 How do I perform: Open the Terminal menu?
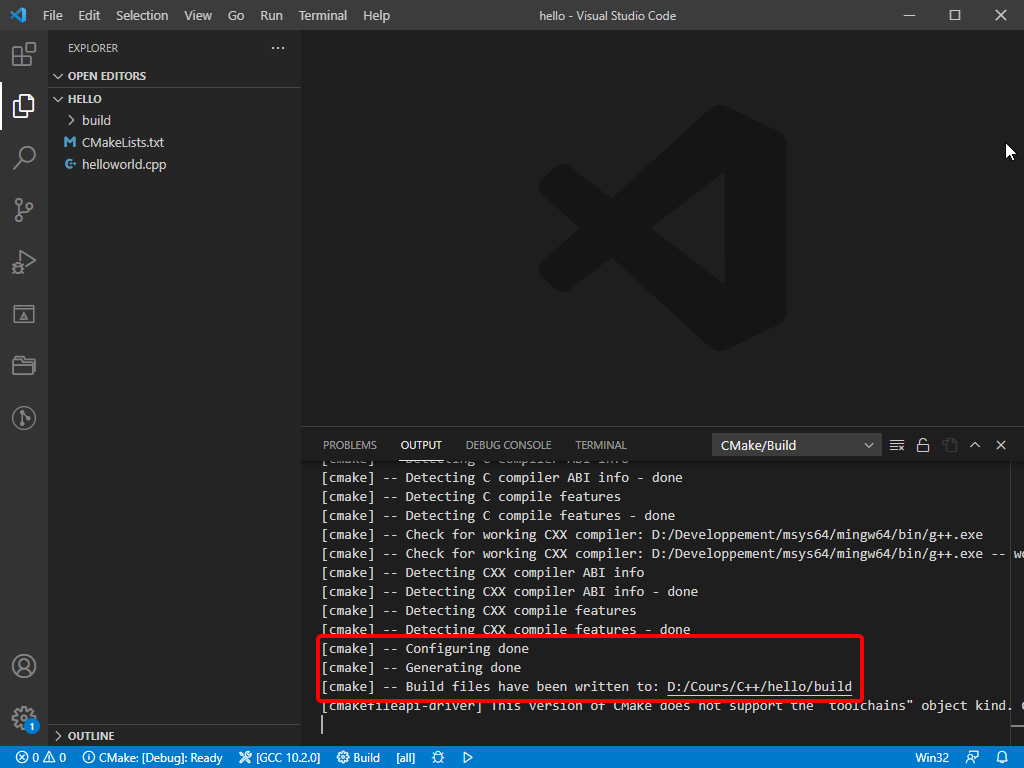323,15
